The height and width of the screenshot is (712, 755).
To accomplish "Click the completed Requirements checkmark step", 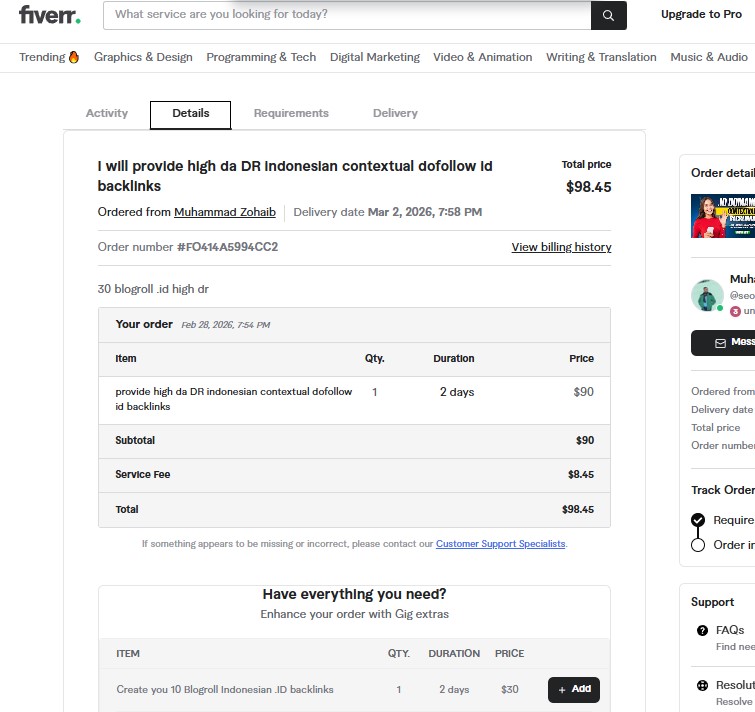I will [698, 520].
